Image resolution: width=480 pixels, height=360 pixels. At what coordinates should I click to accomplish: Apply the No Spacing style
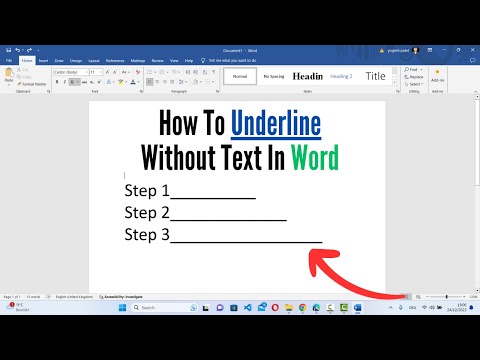point(274,76)
